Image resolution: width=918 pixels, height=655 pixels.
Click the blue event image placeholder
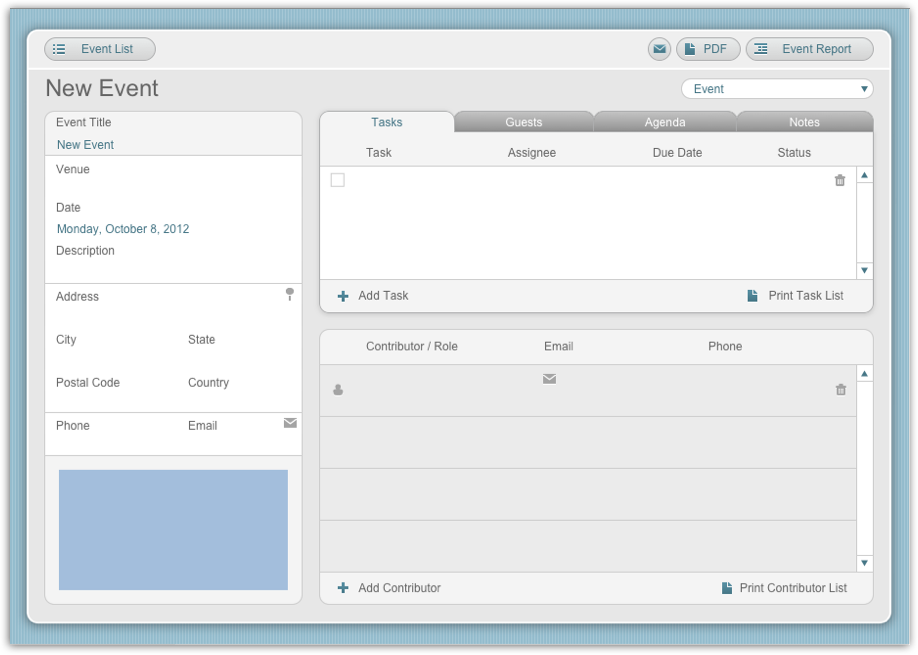pos(172,530)
